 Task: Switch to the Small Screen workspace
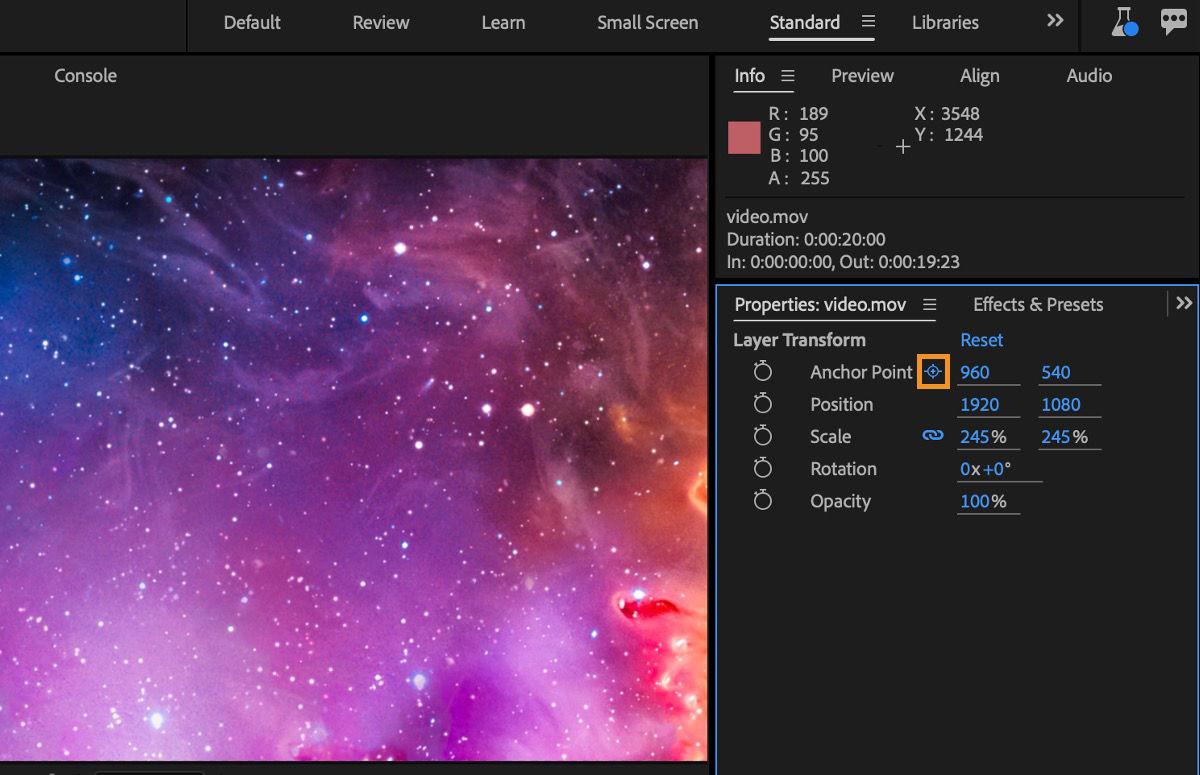[648, 22]
